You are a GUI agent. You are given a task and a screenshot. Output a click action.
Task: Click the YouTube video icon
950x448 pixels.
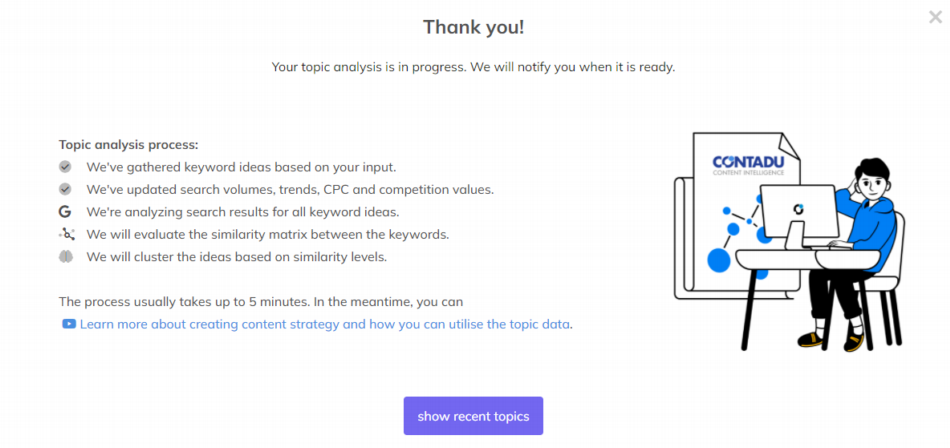pos(68,324)
